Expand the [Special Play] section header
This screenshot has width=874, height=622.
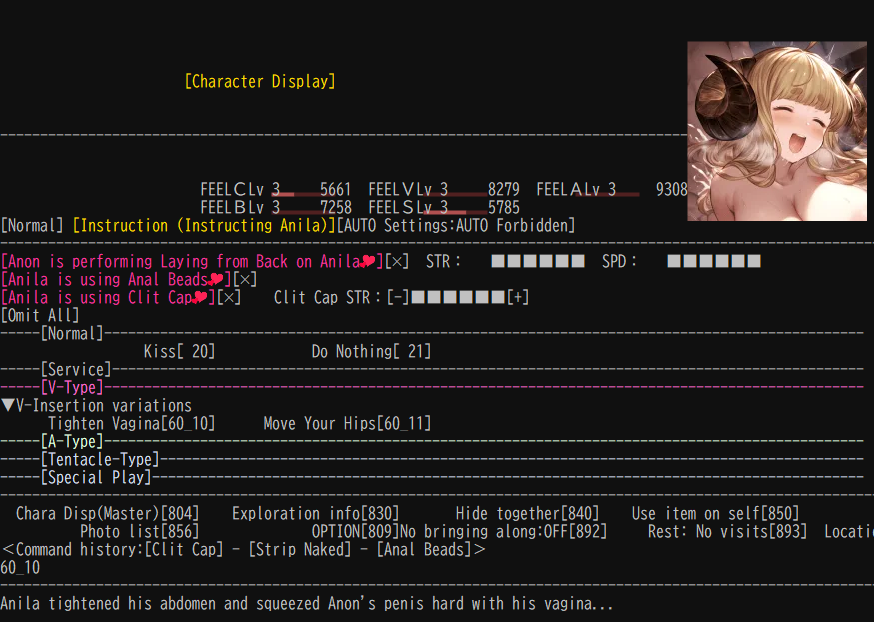pyautogui.click(x=96, y=478)
